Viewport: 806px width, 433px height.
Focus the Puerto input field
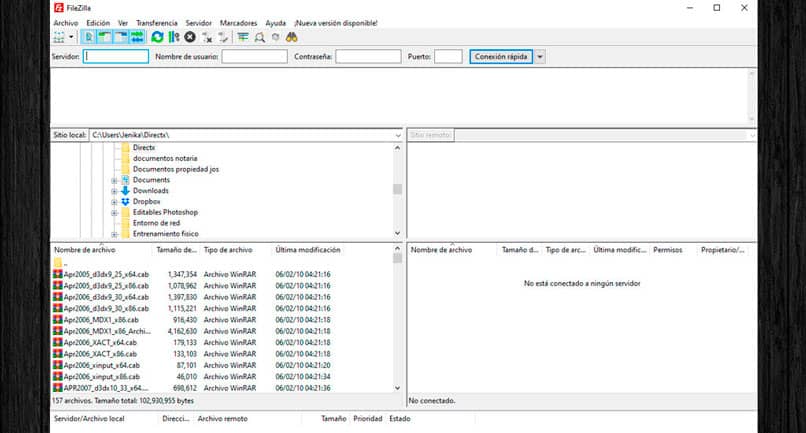448,57
